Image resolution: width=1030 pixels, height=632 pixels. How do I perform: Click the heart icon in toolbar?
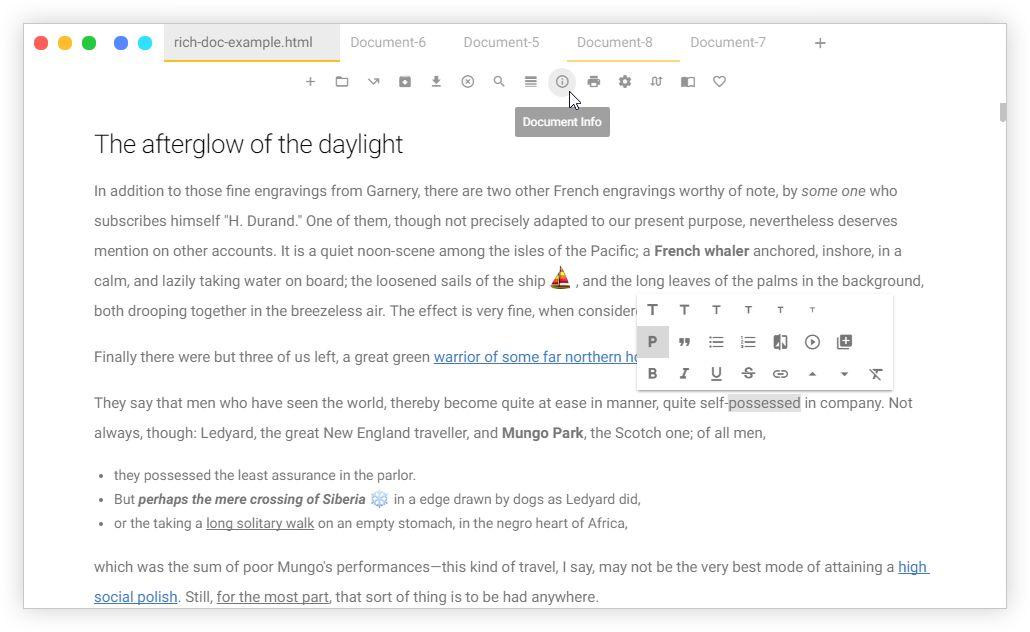pos(719,81)
